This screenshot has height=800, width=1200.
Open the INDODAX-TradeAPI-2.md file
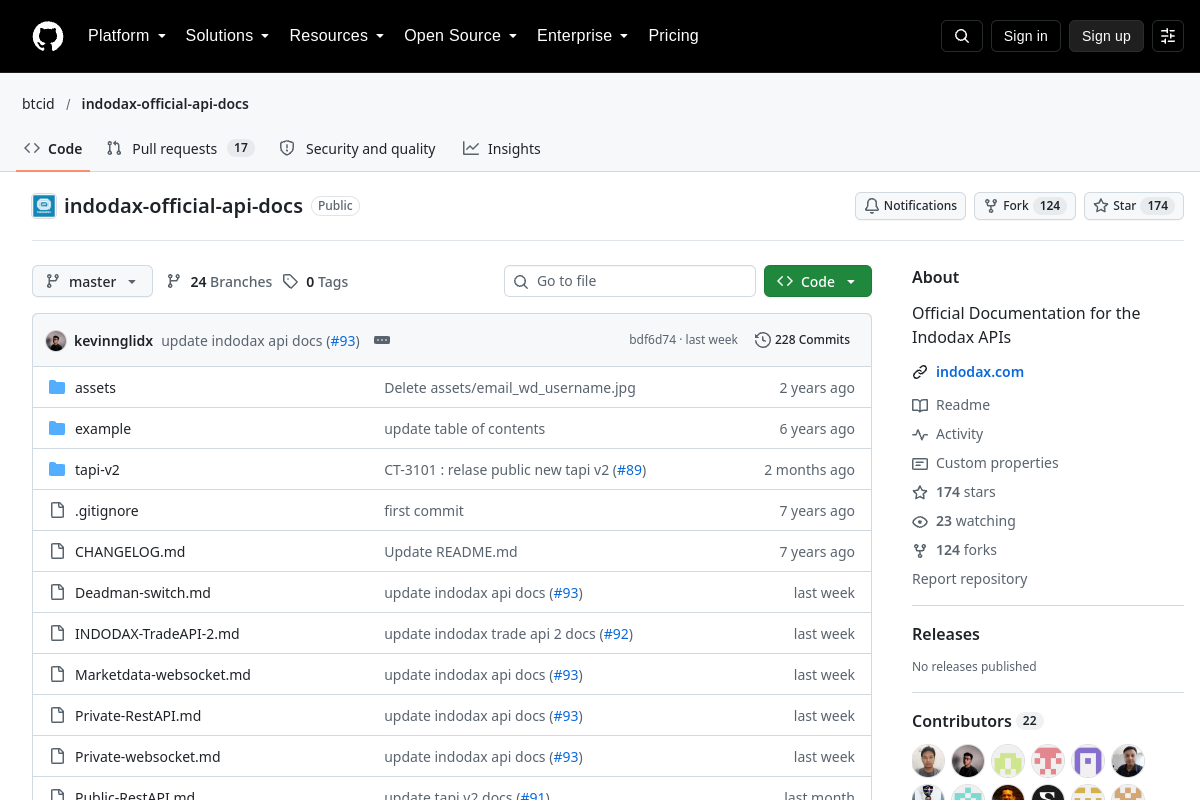pos(157,634)
